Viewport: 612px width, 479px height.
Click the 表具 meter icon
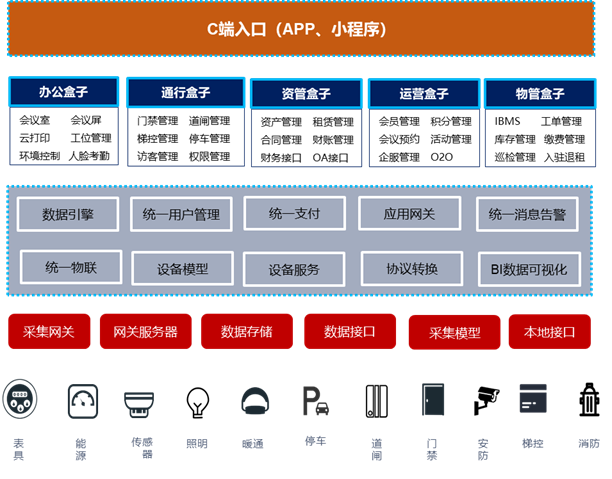pos(18,401)
